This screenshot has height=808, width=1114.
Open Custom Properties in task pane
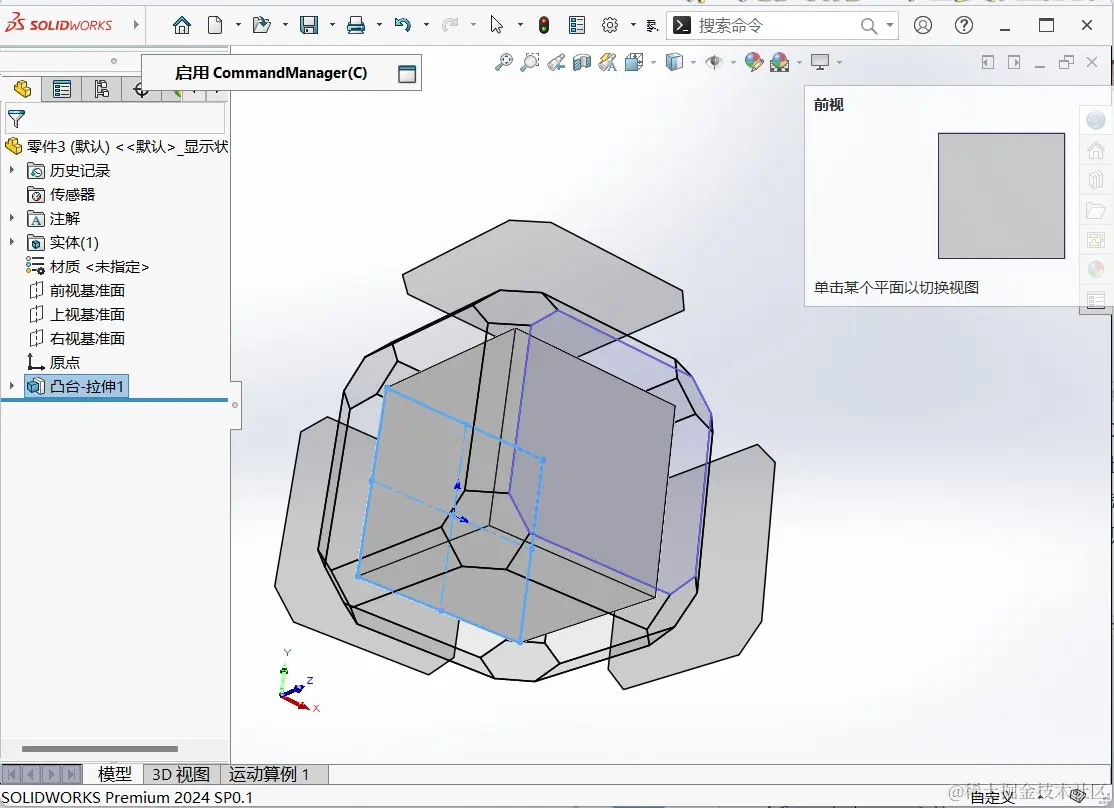coord(1096,300)
